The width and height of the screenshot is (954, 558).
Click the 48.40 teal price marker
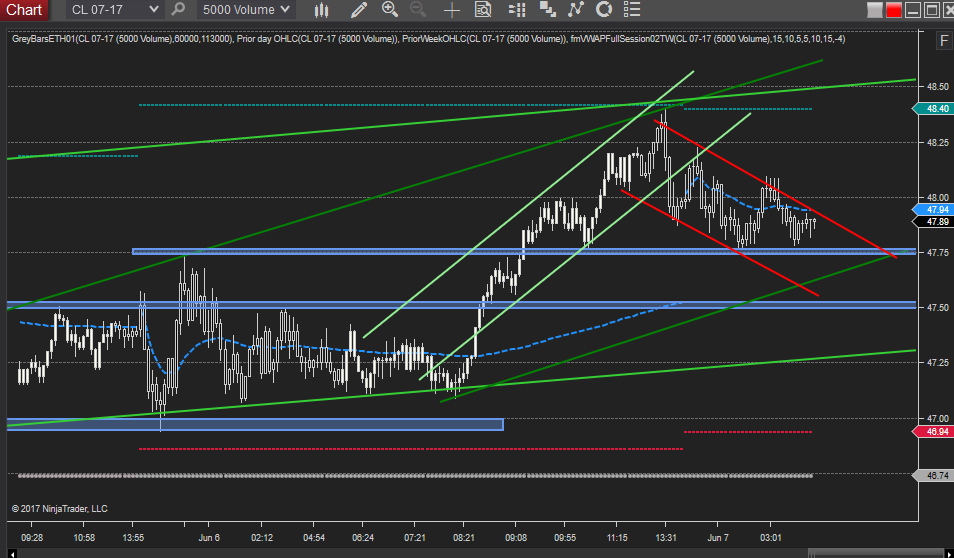pyautogui.click(x=936, y=109)
